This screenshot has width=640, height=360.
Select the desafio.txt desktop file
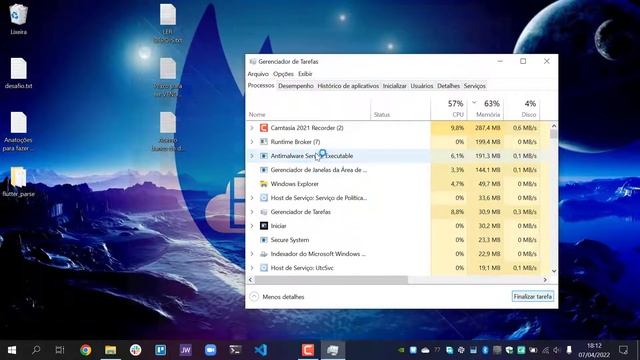(x=18, y=73)
